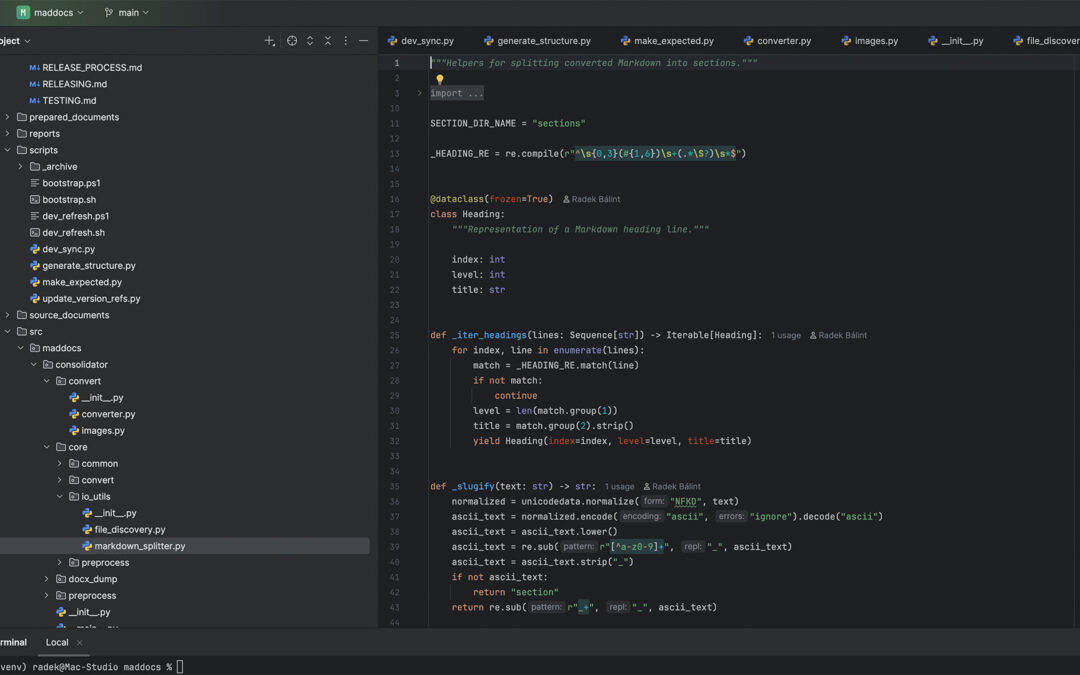This screenshot has height=675, width=1080.
Task: Click the Collapse All icon in Project toolbar
Action: (328, 40)
